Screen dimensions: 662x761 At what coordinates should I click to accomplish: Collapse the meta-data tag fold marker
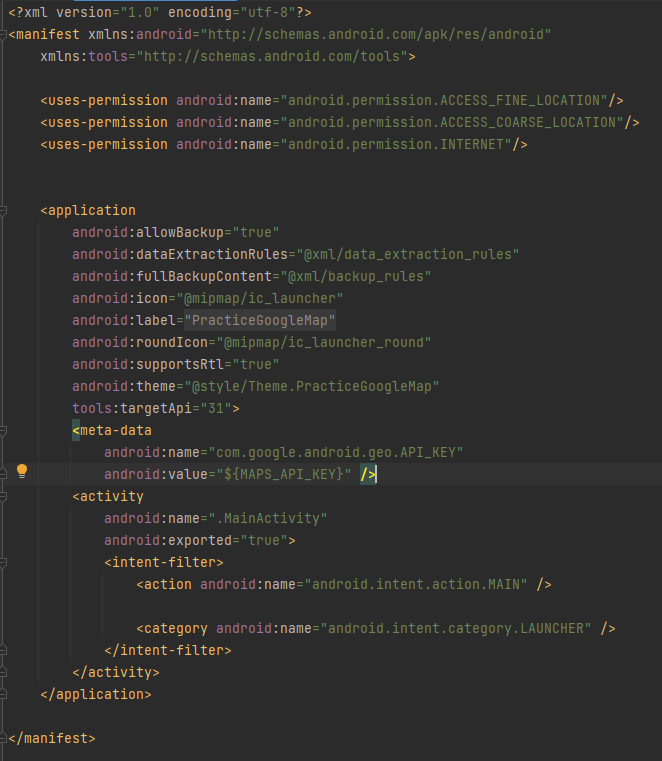pyautogui.click(x=2, y=430)
